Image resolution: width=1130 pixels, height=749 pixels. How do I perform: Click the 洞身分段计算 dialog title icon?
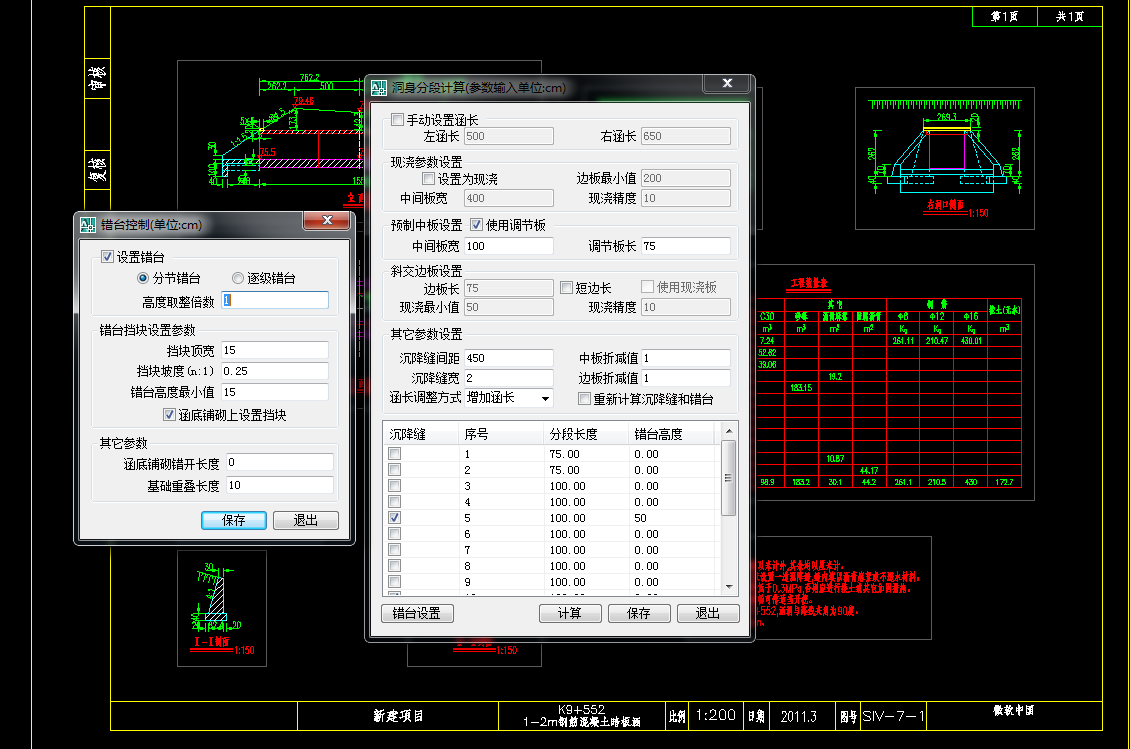[379, 88]
